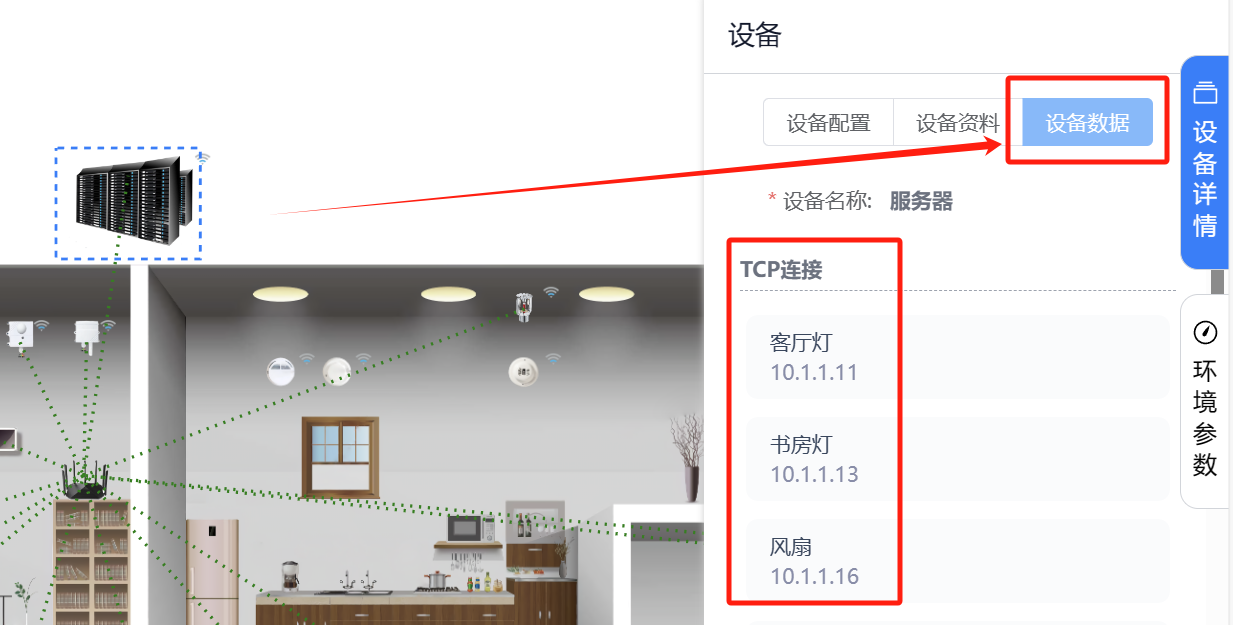Open the 环境参数 side panel tab
The image size is (1233, 625).
tap(1205, 402)
